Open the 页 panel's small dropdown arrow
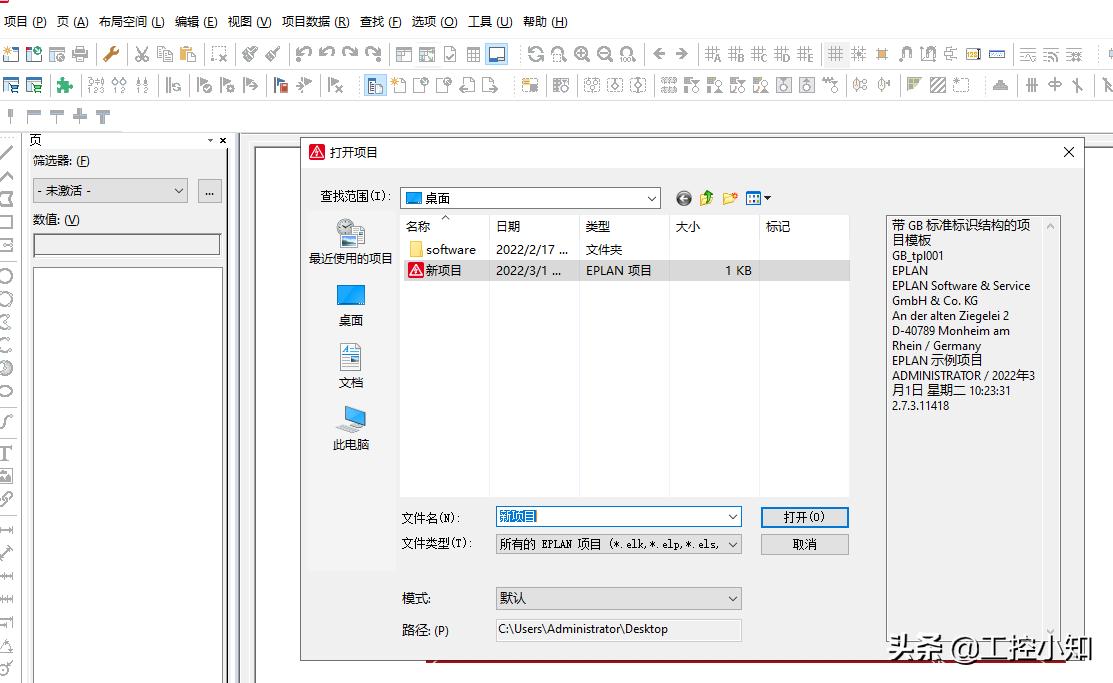 pyautogui.click(x=210, y=141)
